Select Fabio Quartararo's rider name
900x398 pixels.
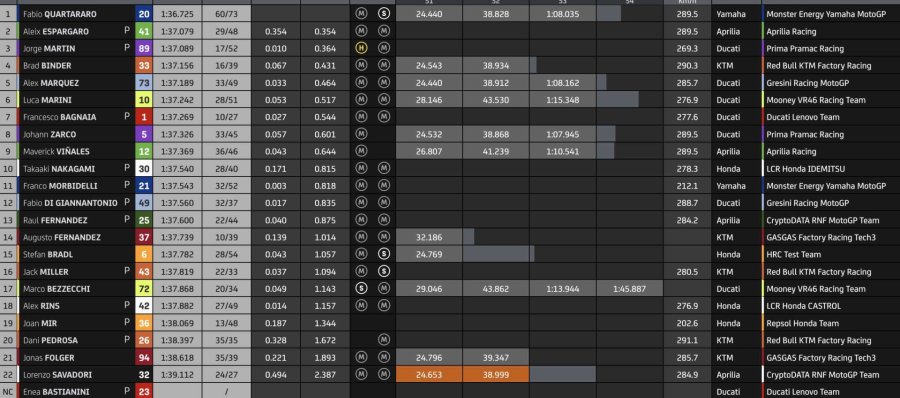tap(60, 14)
